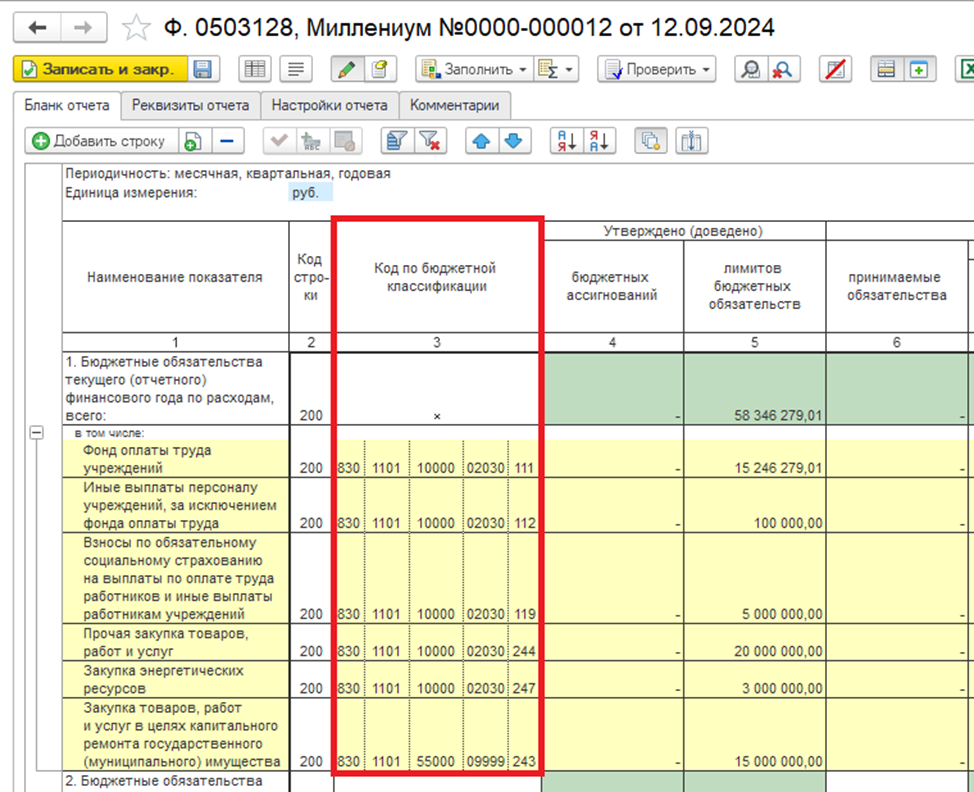Toggle the overlapping sheets icon

[x=651, y=141]
